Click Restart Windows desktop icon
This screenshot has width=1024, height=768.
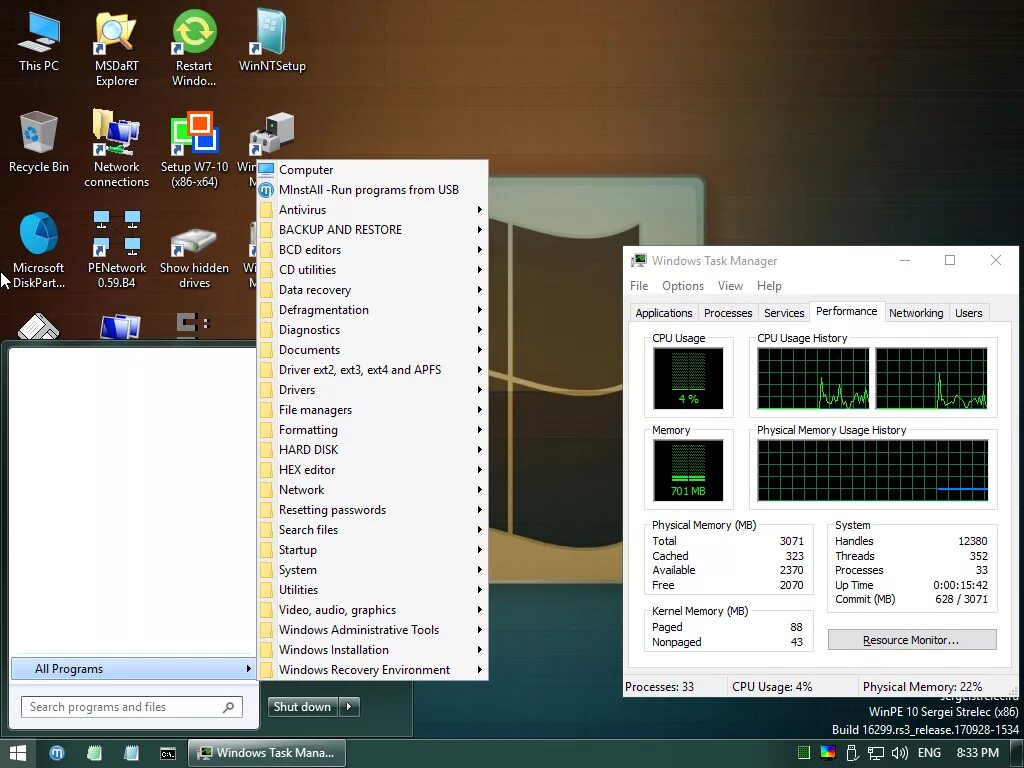[x=194, y=48]
